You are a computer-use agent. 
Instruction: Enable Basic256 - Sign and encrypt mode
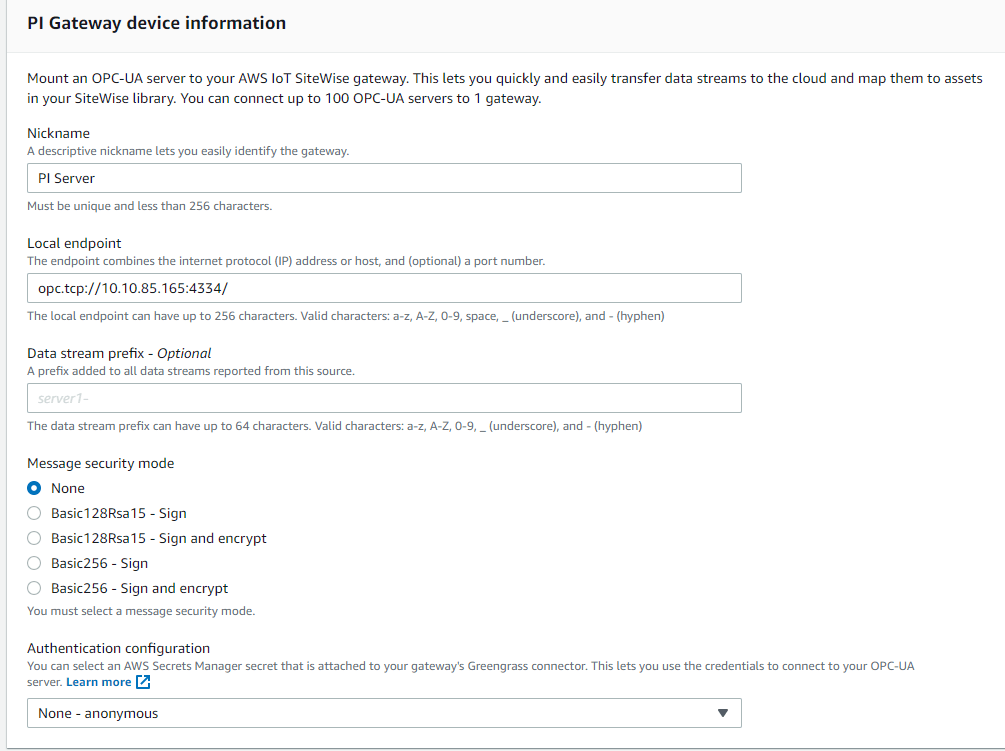(x=34, y=588)
